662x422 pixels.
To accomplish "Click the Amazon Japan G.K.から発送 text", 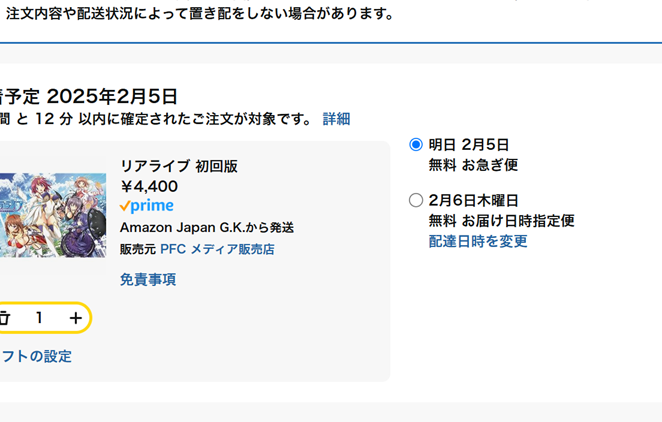I will 207,228.
